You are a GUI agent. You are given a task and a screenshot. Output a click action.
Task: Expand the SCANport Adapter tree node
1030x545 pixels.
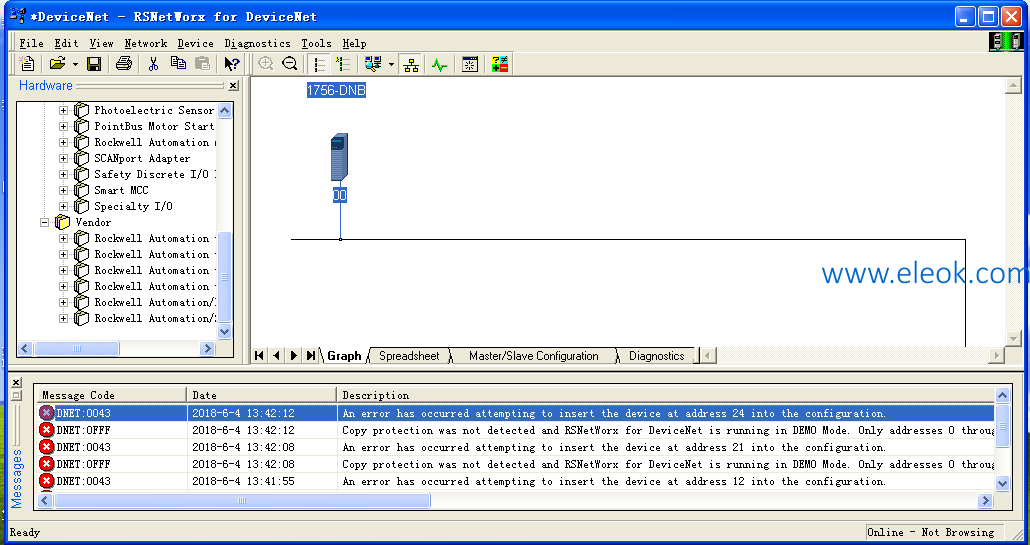(x=64, y=158)
